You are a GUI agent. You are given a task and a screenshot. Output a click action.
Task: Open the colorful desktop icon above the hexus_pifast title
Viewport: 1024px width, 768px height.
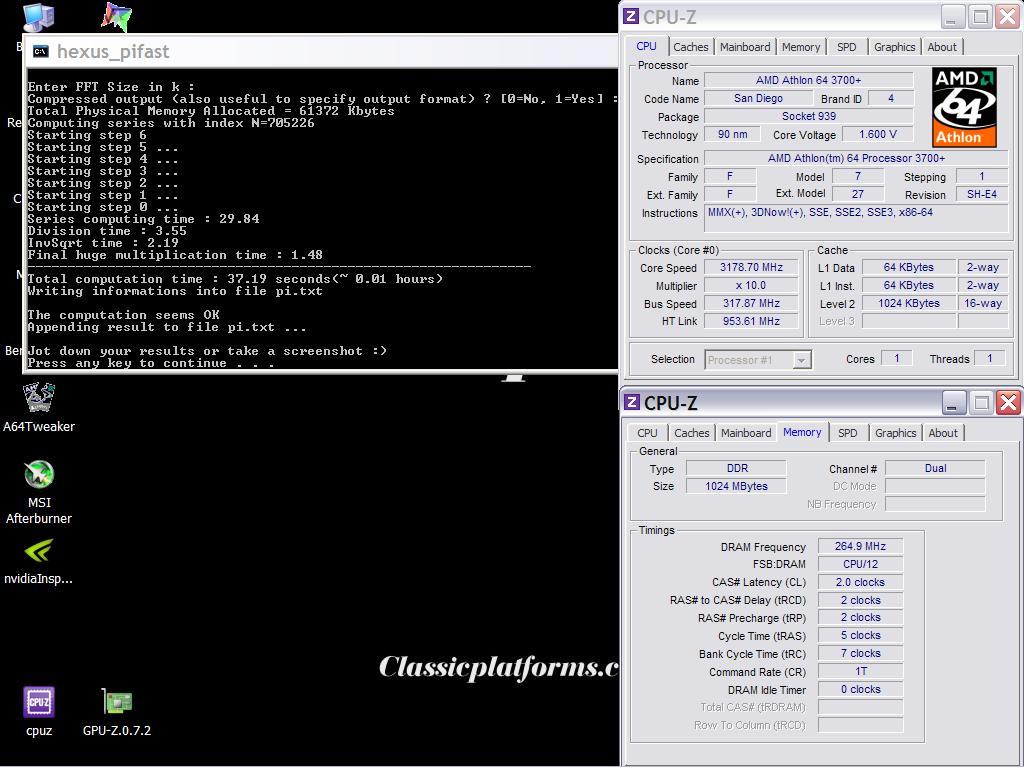pyautogui.click(x=116, y=16)
